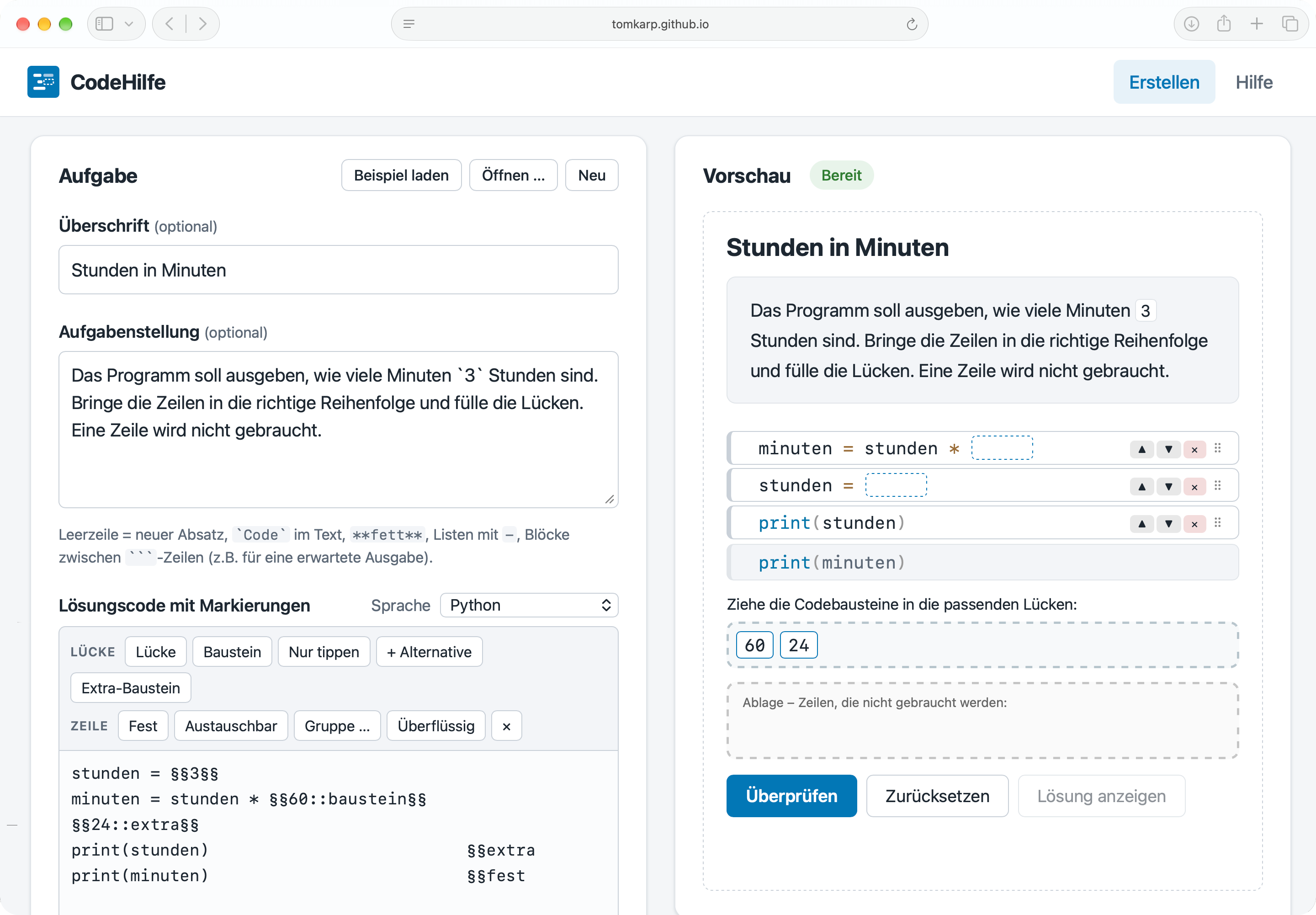This screenshot has height=915, width=1316.
Task: Move the print(stunden) line up
Action: (x=1142, y=523)
